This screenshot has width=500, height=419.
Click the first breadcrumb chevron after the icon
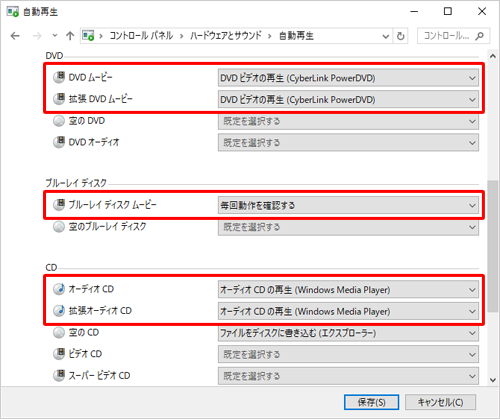pyautogui.click(x=101, y=36)
